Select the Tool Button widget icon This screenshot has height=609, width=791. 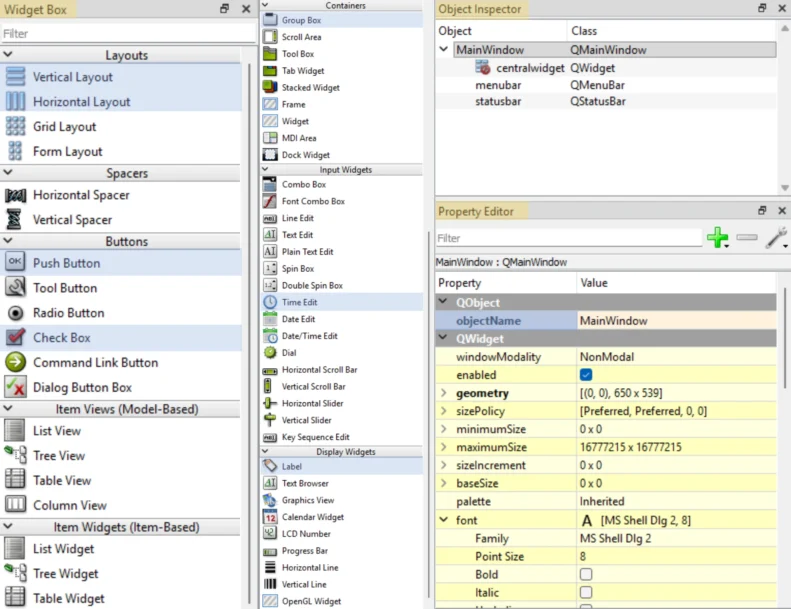pos(15,287)
